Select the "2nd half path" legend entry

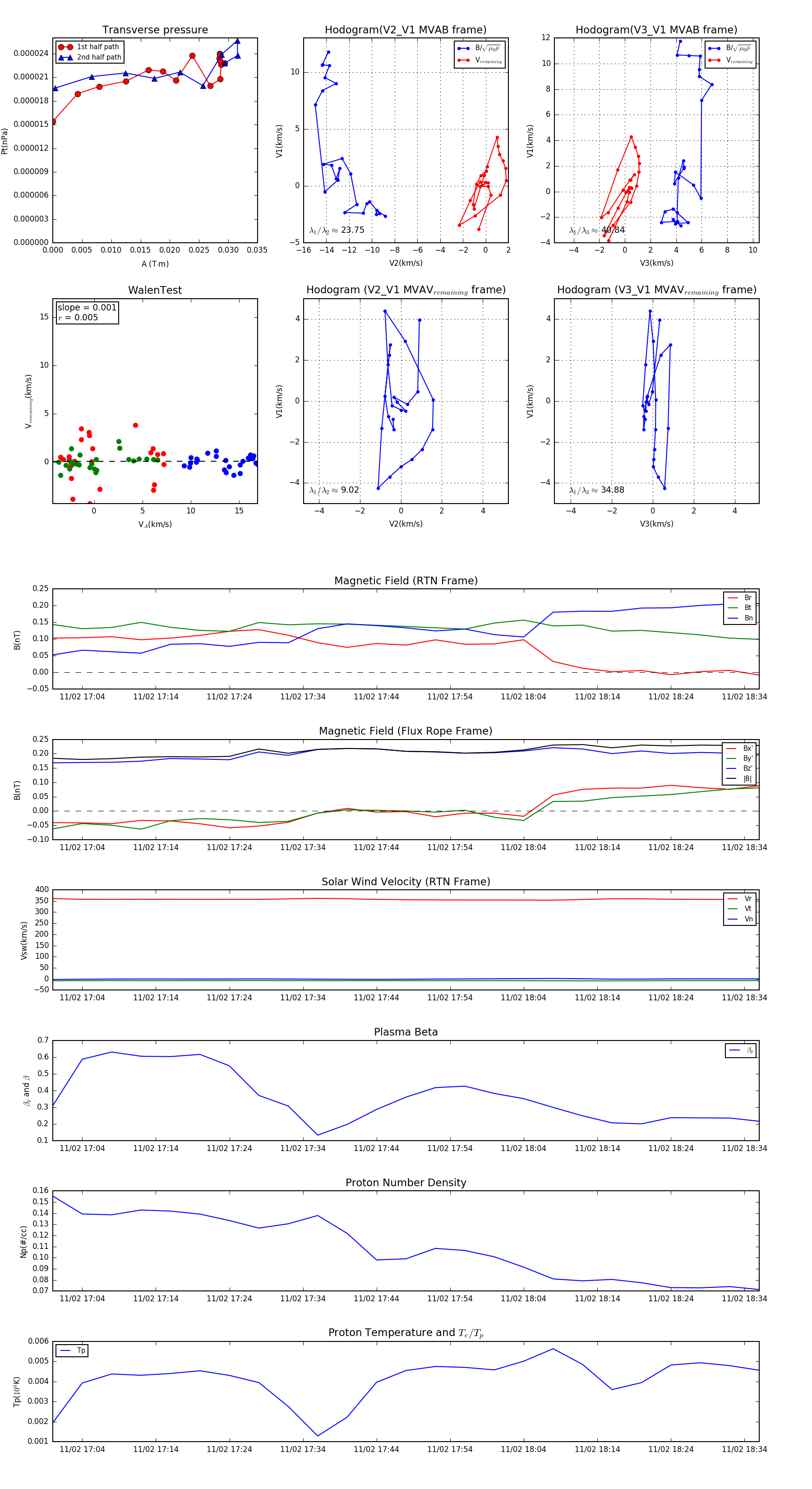[90, 57]
